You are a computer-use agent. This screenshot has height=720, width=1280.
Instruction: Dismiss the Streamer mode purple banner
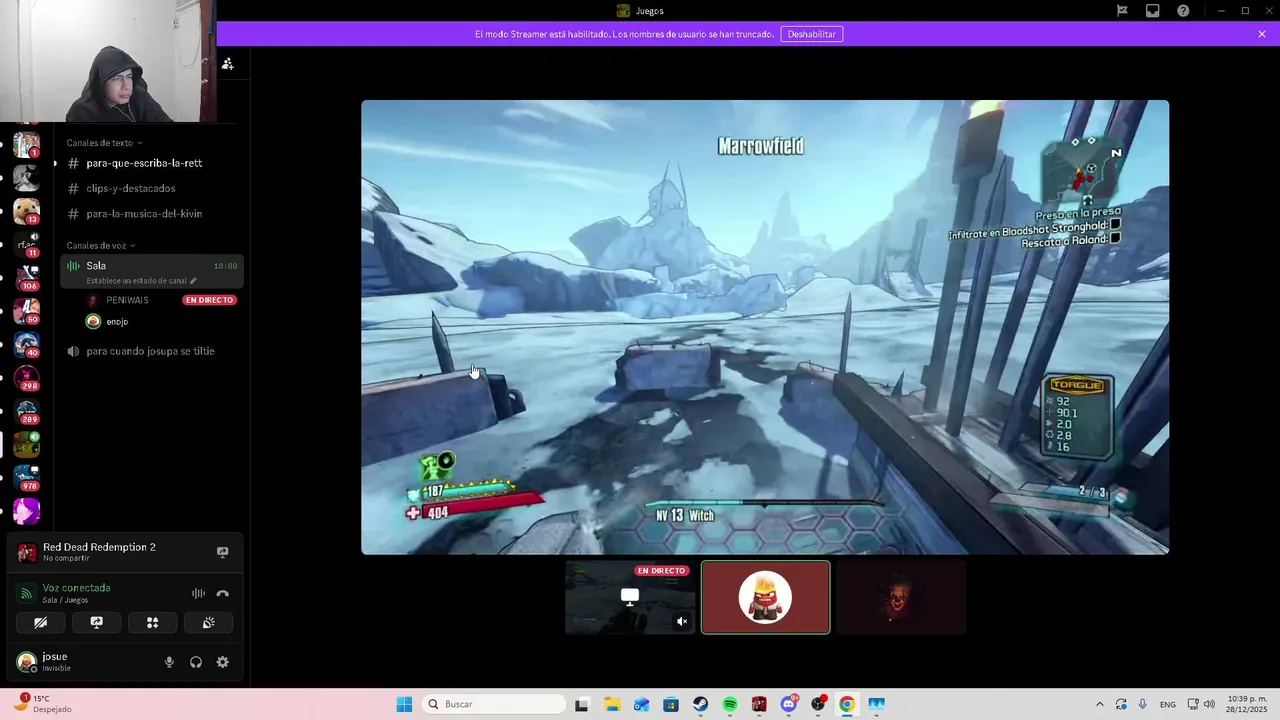pyautogui.click(x=1262, y=34)
